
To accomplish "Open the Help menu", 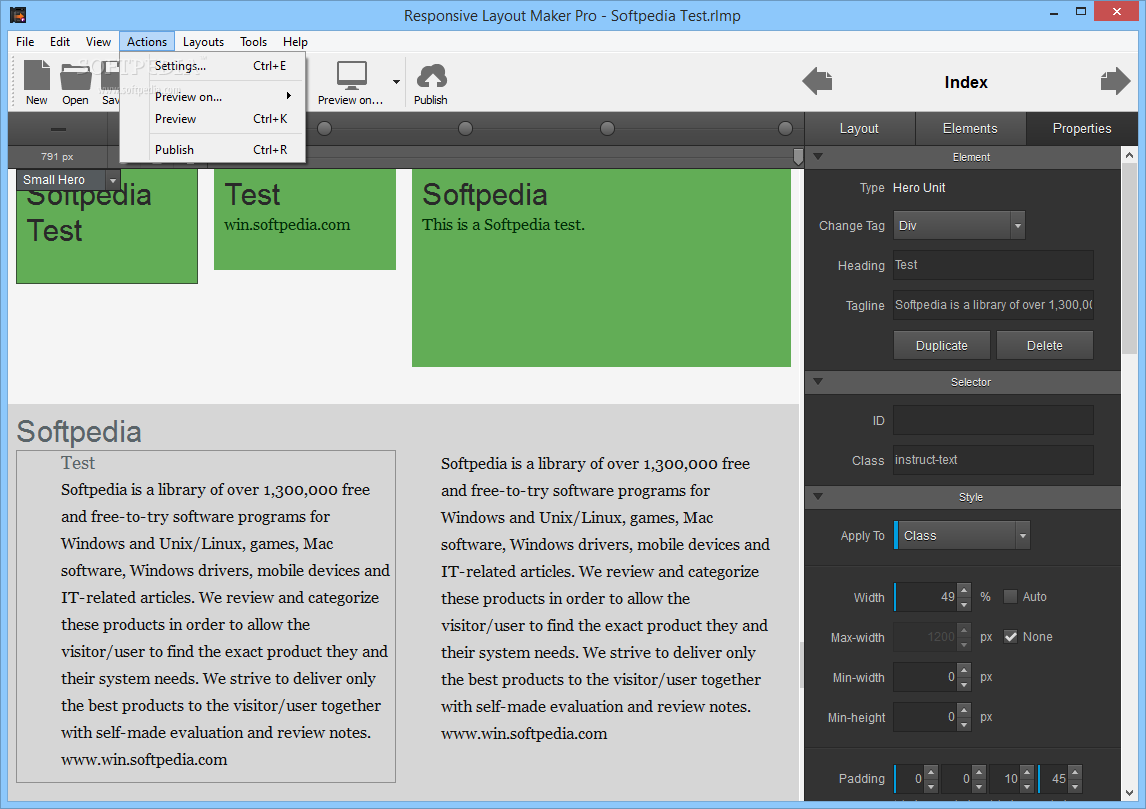I will pos(295,42).
